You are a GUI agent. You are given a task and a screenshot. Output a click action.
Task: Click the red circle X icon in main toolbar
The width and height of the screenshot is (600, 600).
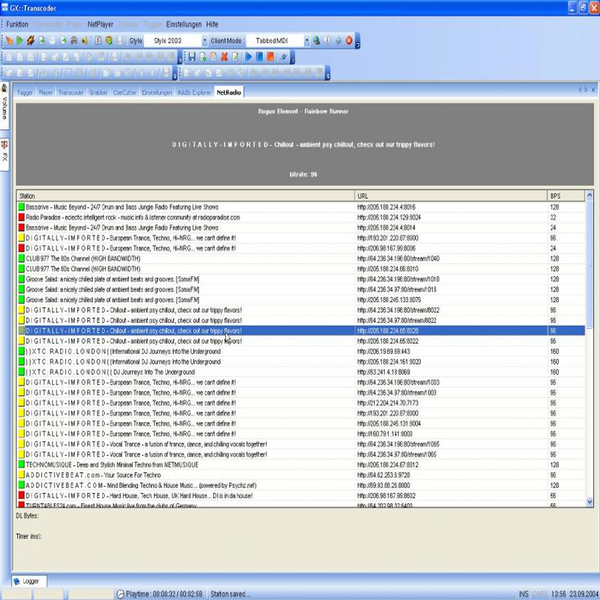[x=349, y=40]
